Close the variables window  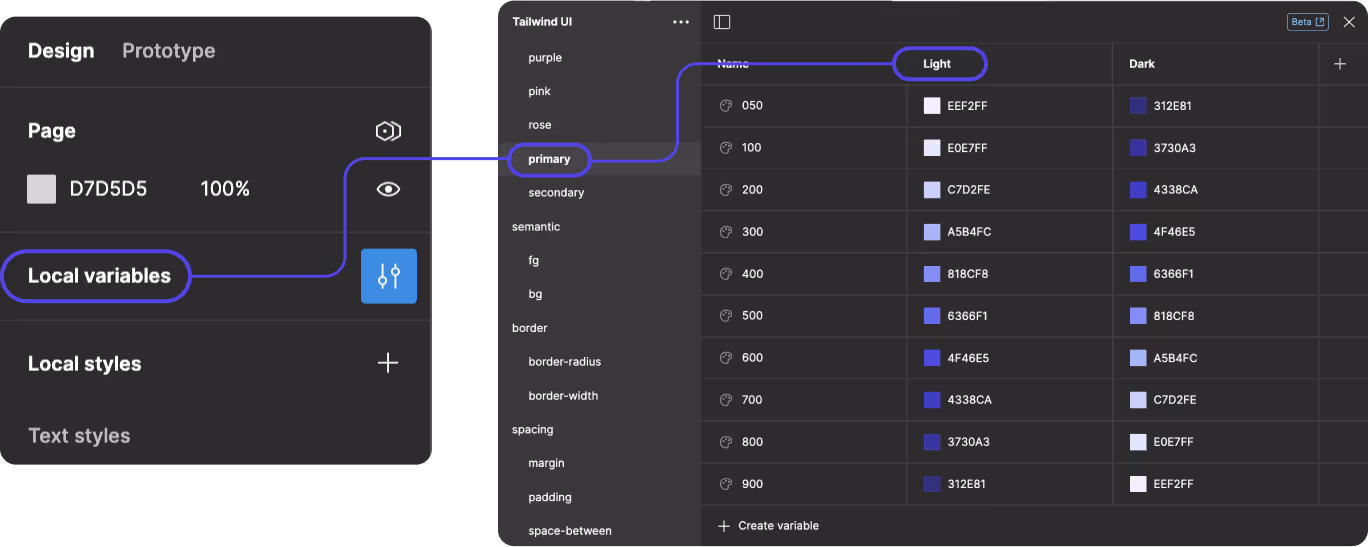(1349, 22)
